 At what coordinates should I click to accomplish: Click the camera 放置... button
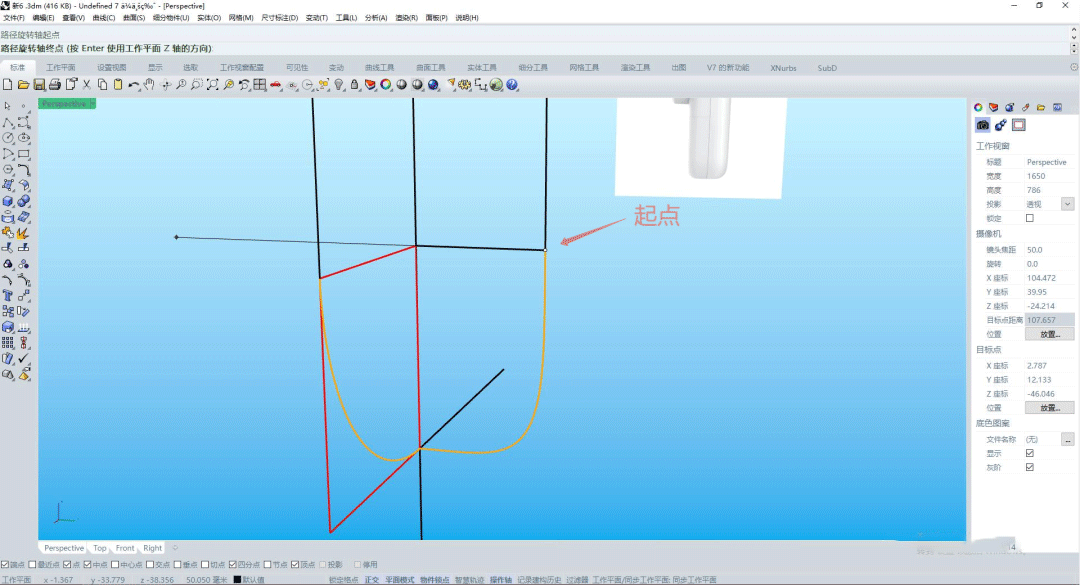1049,334
